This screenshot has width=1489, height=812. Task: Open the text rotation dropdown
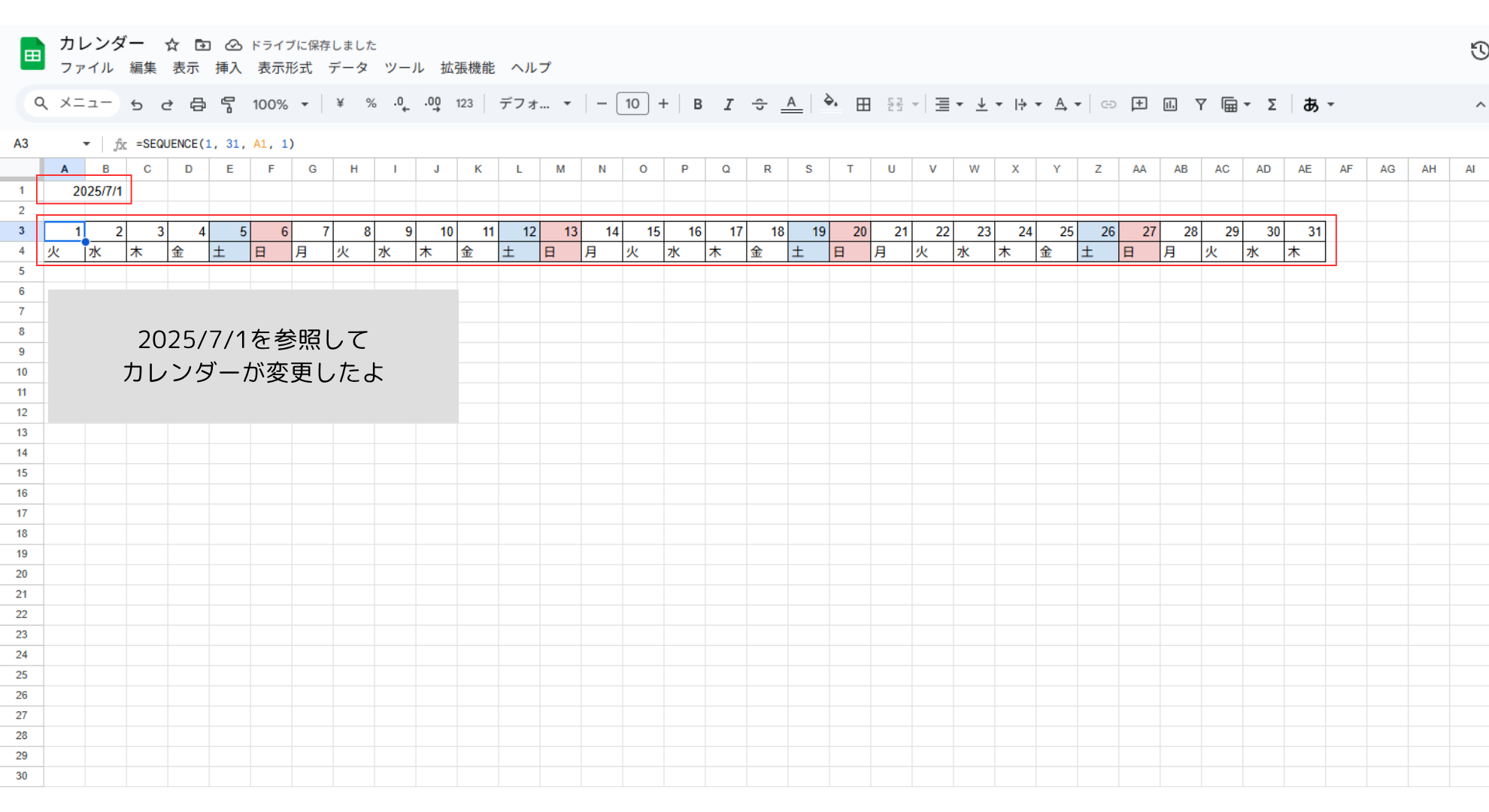(x=1067, y=105)
